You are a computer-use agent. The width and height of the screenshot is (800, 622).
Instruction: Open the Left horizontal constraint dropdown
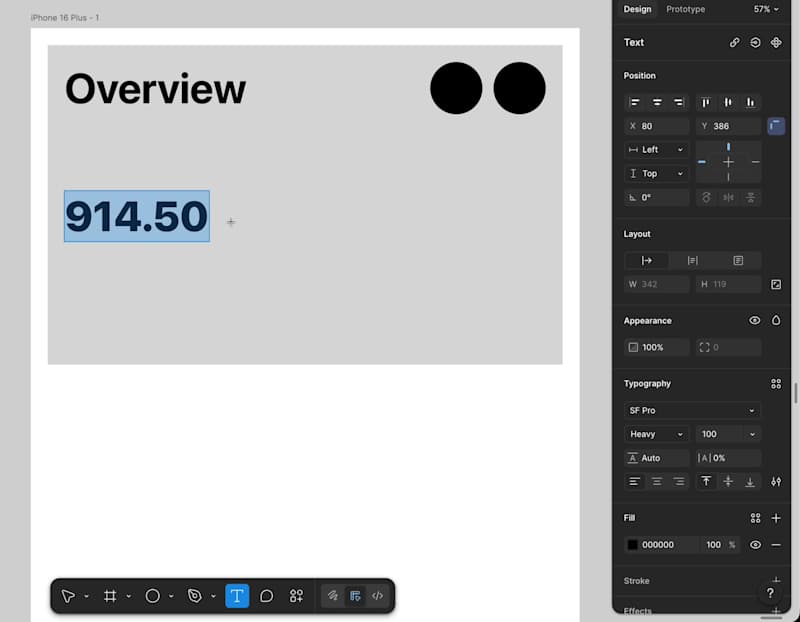[657, 150]
